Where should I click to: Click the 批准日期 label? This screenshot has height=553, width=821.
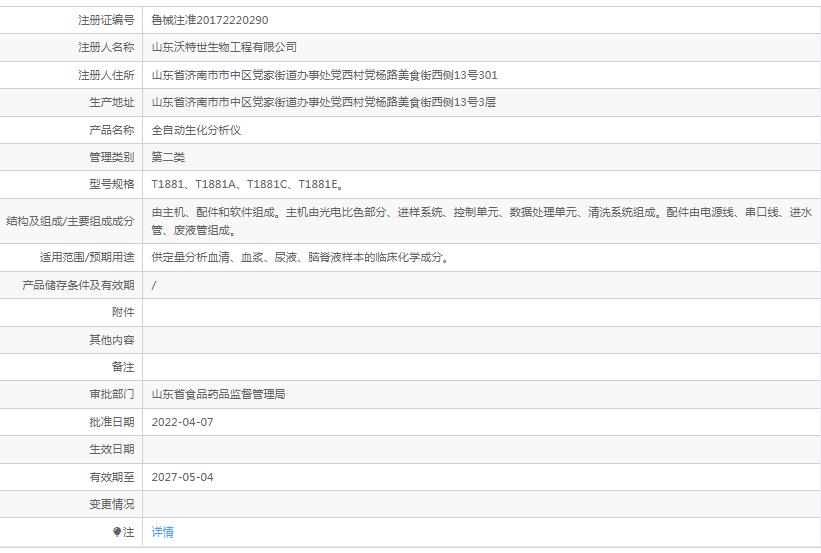pos(112,422)
